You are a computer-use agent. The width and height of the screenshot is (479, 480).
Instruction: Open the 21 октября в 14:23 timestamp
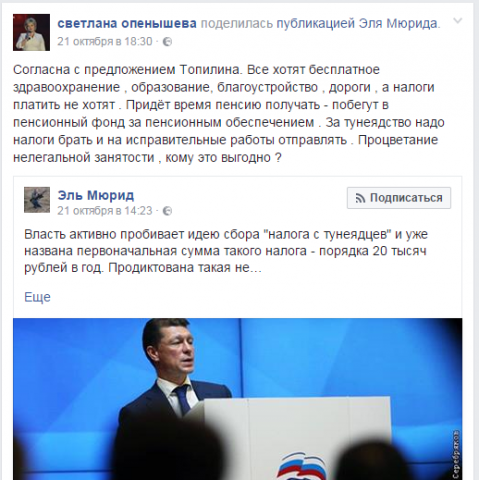point(105,211)
